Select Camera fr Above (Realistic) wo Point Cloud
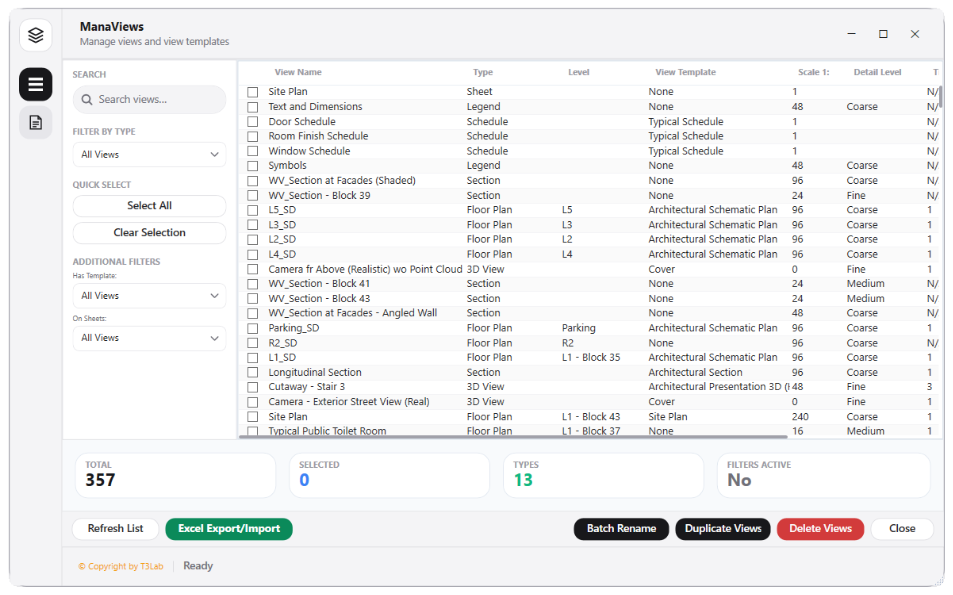Screen dimensions: 953x595 point(365,269)
